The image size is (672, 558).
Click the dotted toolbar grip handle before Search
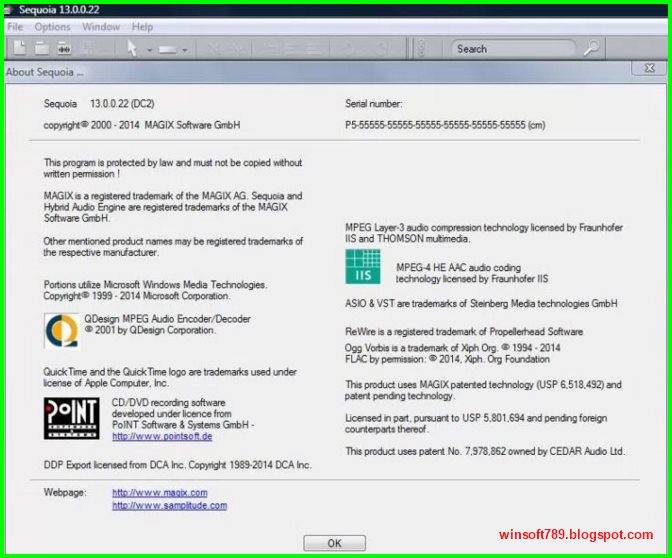(x=421, y=48)
